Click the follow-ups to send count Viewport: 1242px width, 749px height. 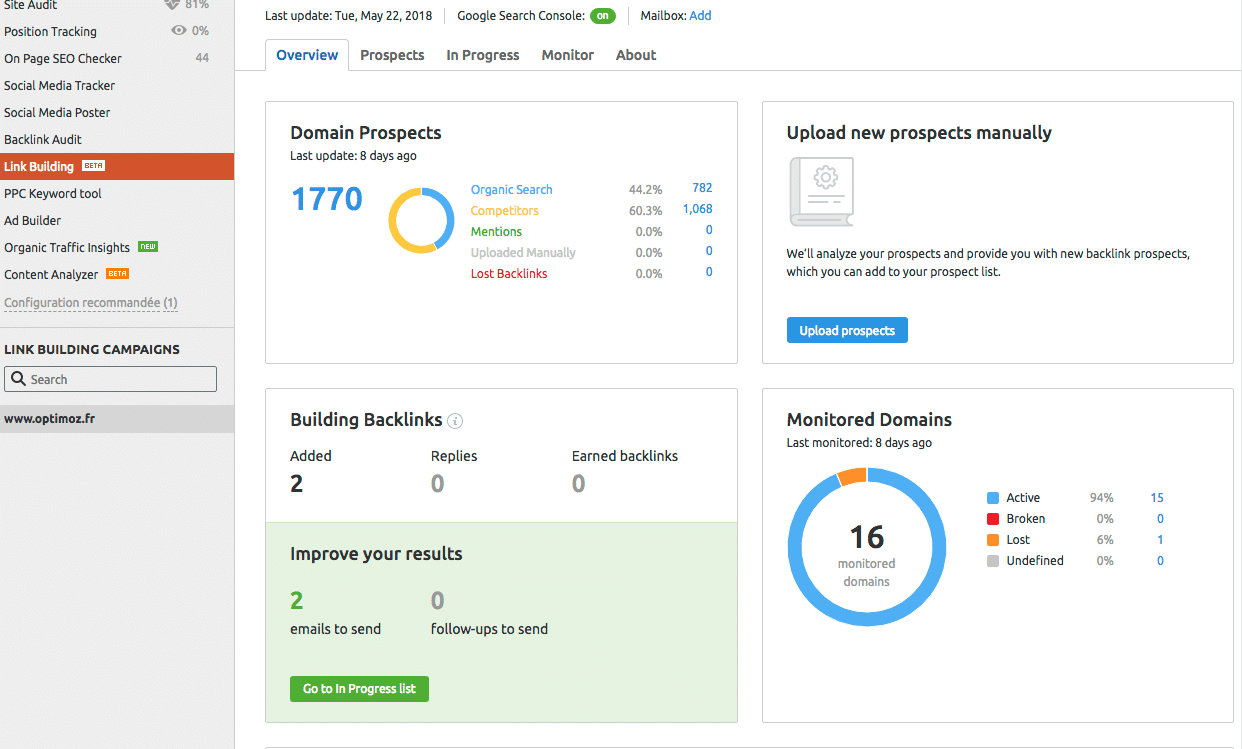(438, 600)
